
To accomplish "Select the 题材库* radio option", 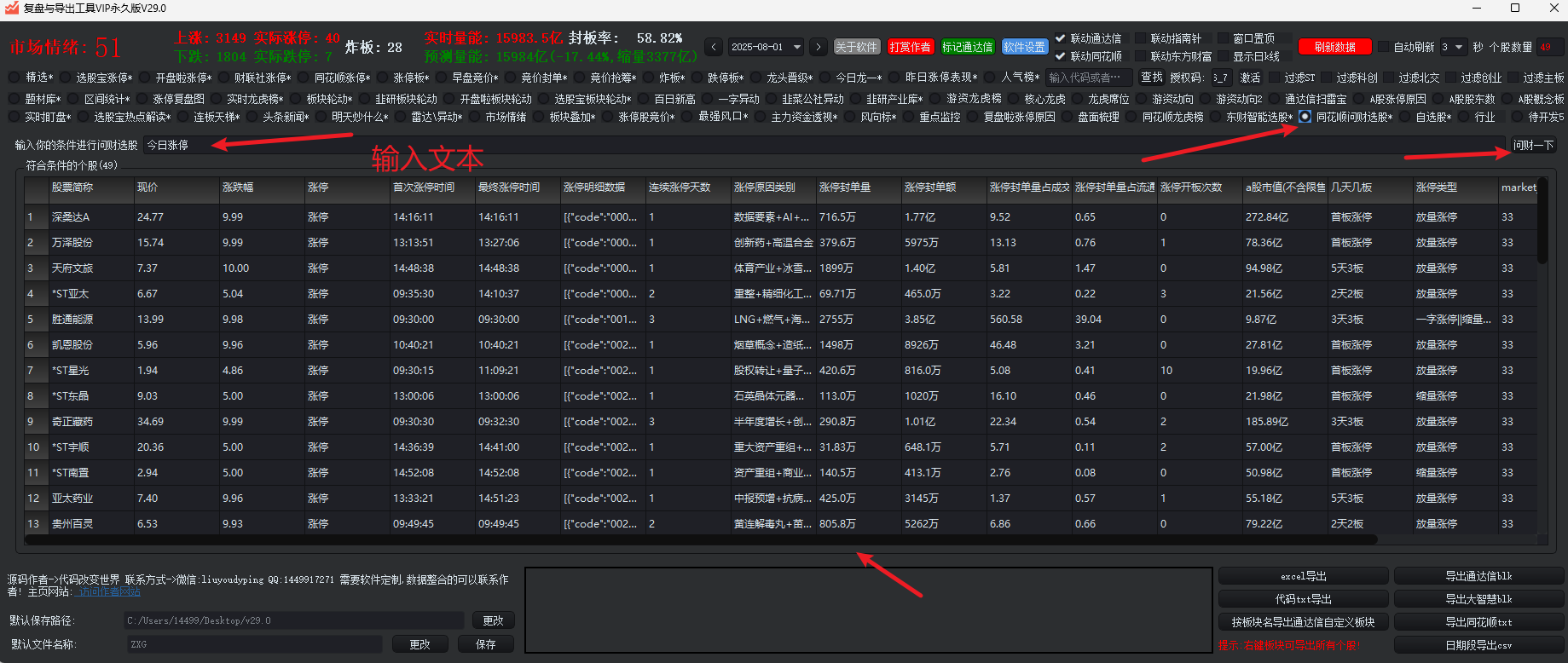I will [14, 99].
